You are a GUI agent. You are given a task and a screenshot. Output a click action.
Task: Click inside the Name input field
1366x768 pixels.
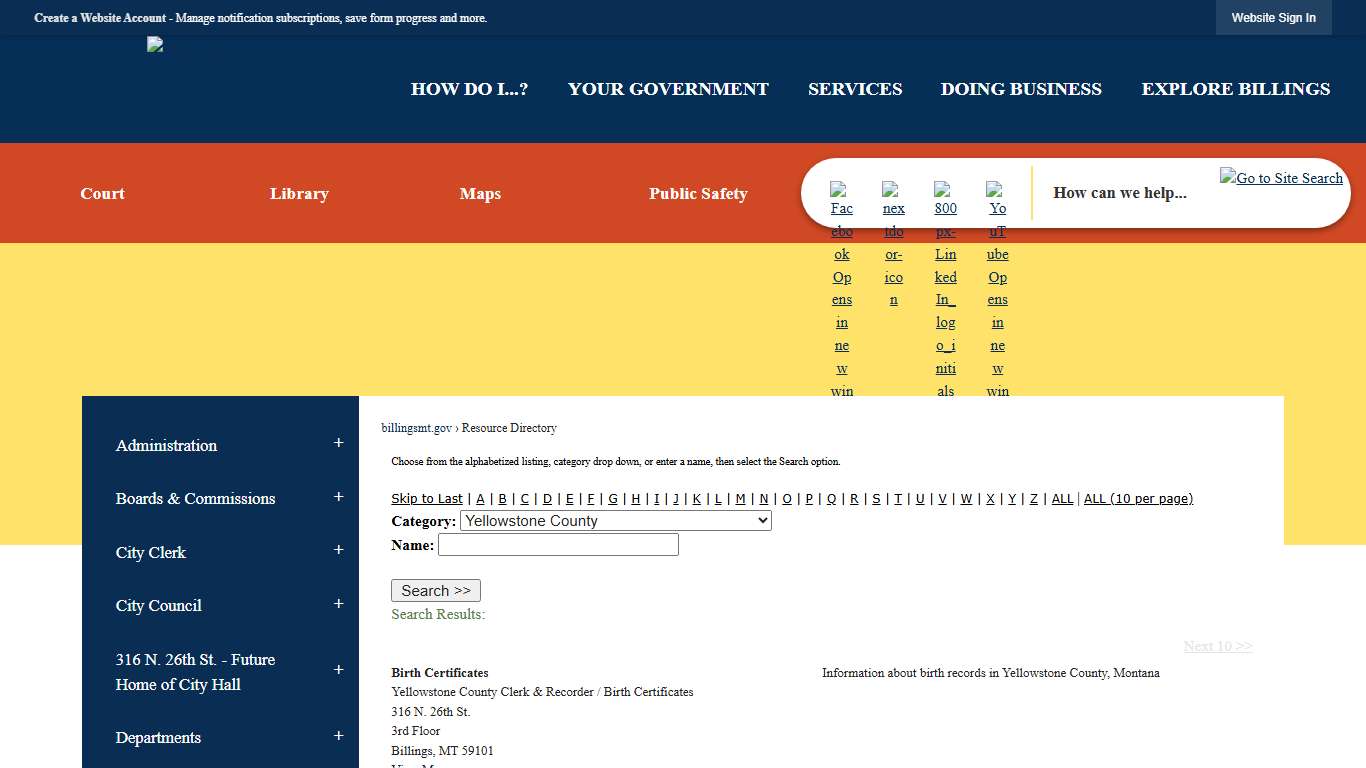[558, 544]
